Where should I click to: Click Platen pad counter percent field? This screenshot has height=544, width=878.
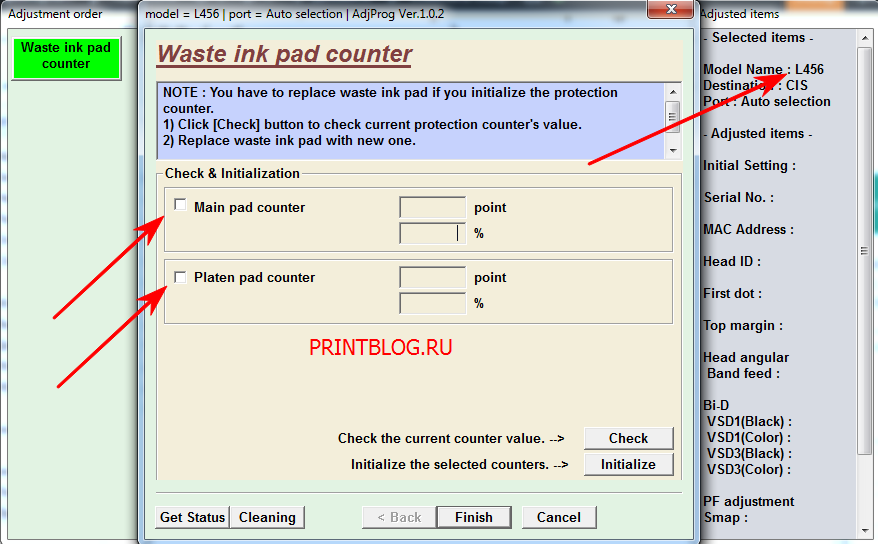click(x=432, y=303)
